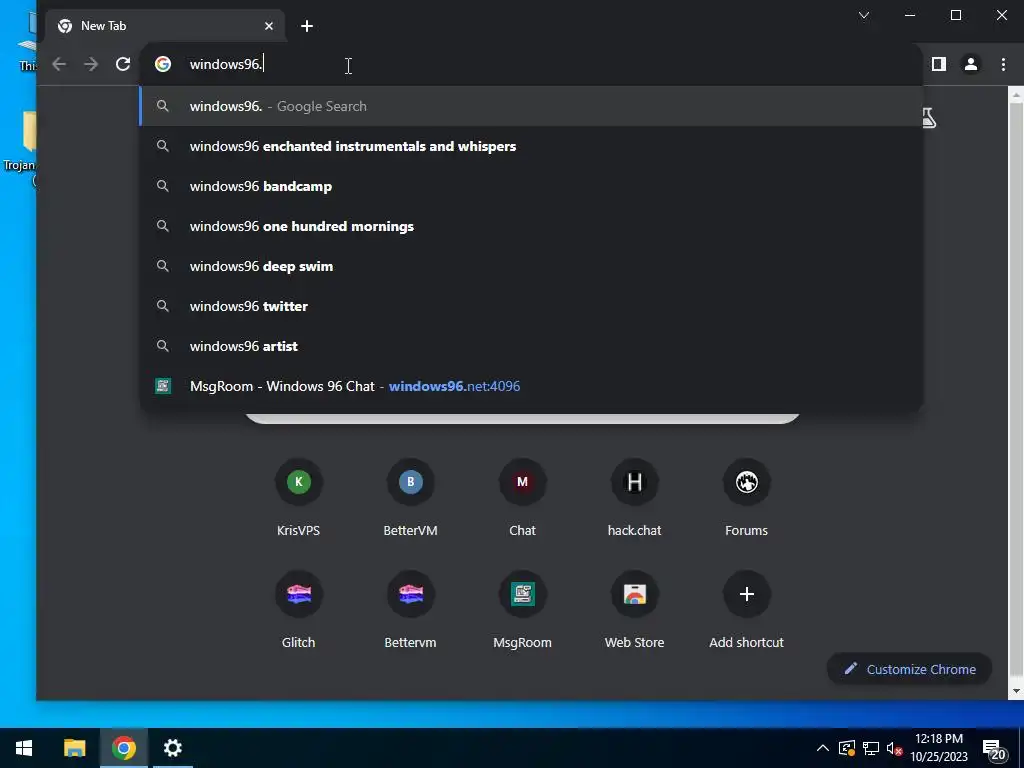The height and width of the screenshot is (768, 1024).
Task: Click the Google icon in address bar
Action: [x=163, y=64]
